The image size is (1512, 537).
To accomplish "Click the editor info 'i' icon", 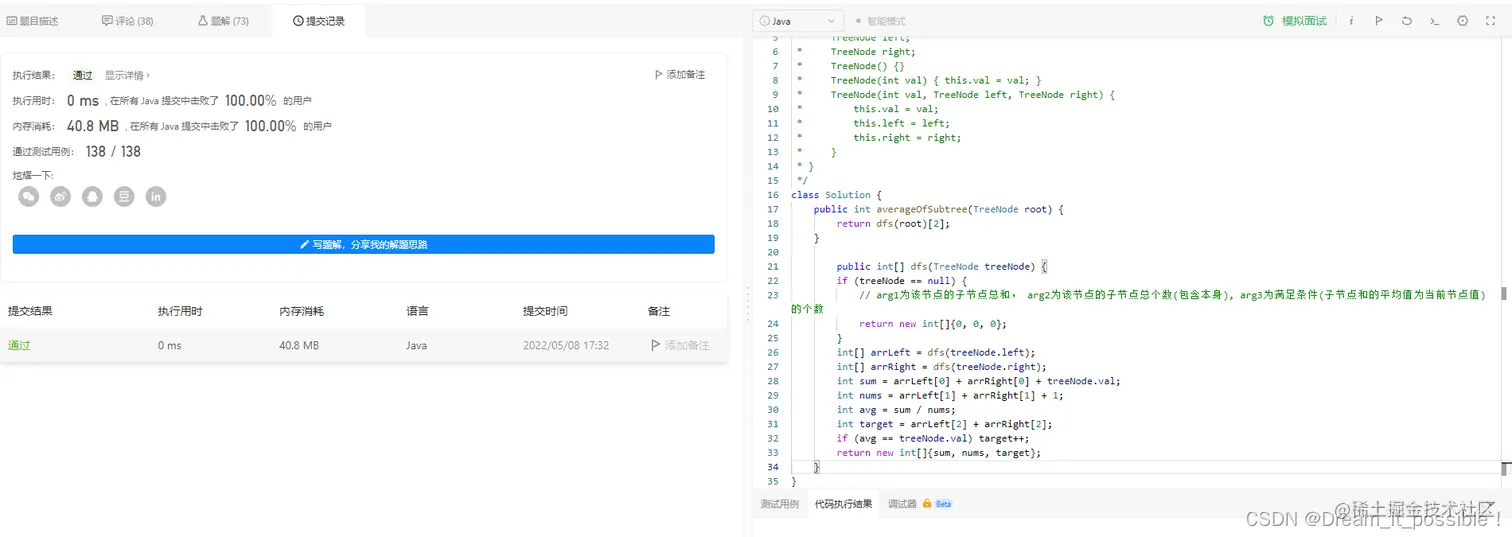I will click(x=1351, y=20).
